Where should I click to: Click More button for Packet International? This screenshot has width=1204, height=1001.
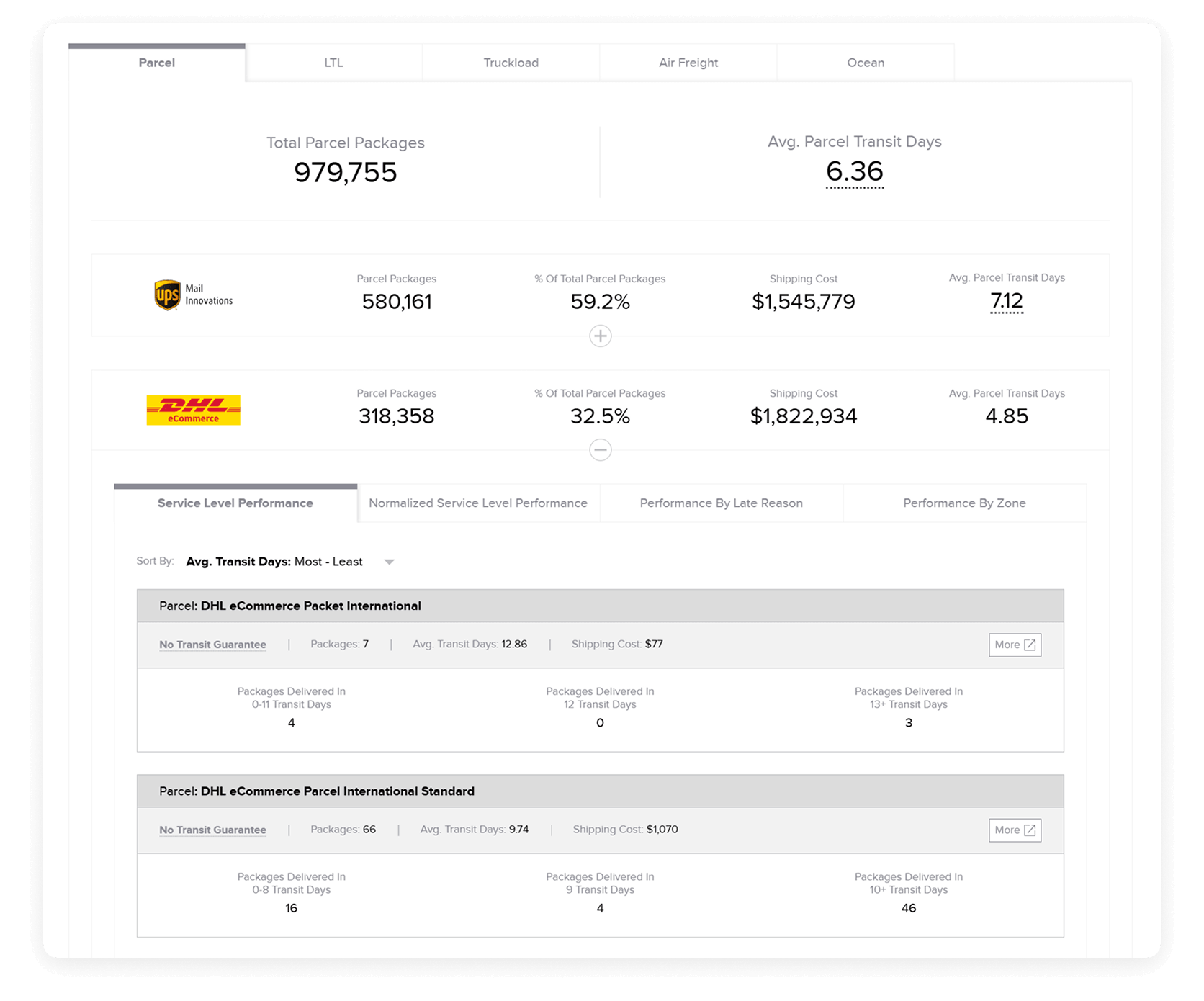[1015, 645]
